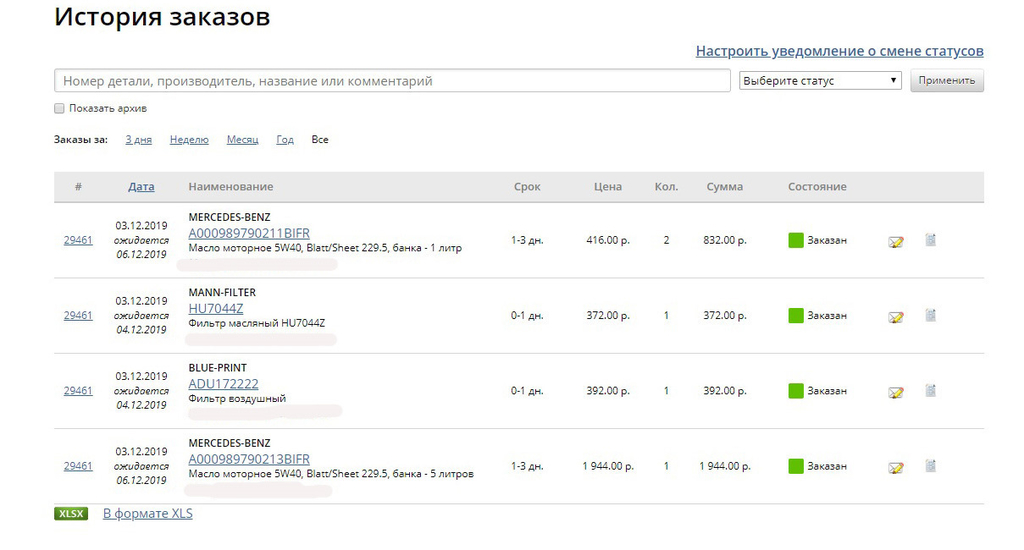Click the edit note icon for HU7044Z
The width and height of the screenshot is (1024, 550).
click(x=896, y=317)
